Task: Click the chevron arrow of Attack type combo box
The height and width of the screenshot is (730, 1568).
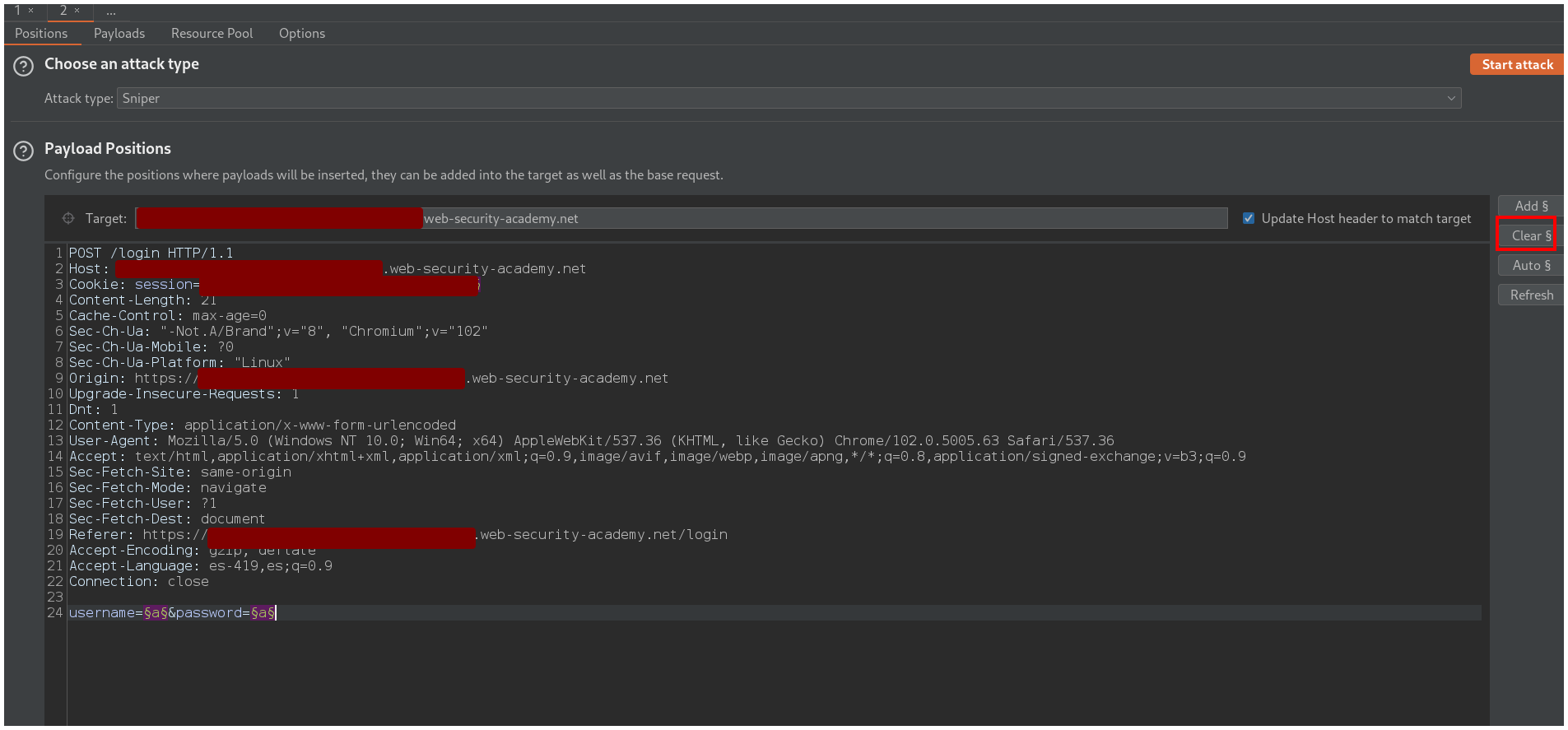Action: click(1451, 99)
